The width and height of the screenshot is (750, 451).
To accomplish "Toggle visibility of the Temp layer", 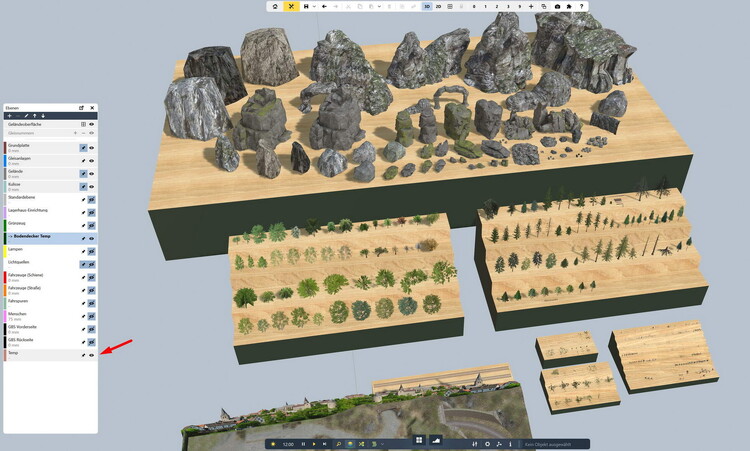I will click(x=91, y=355).
